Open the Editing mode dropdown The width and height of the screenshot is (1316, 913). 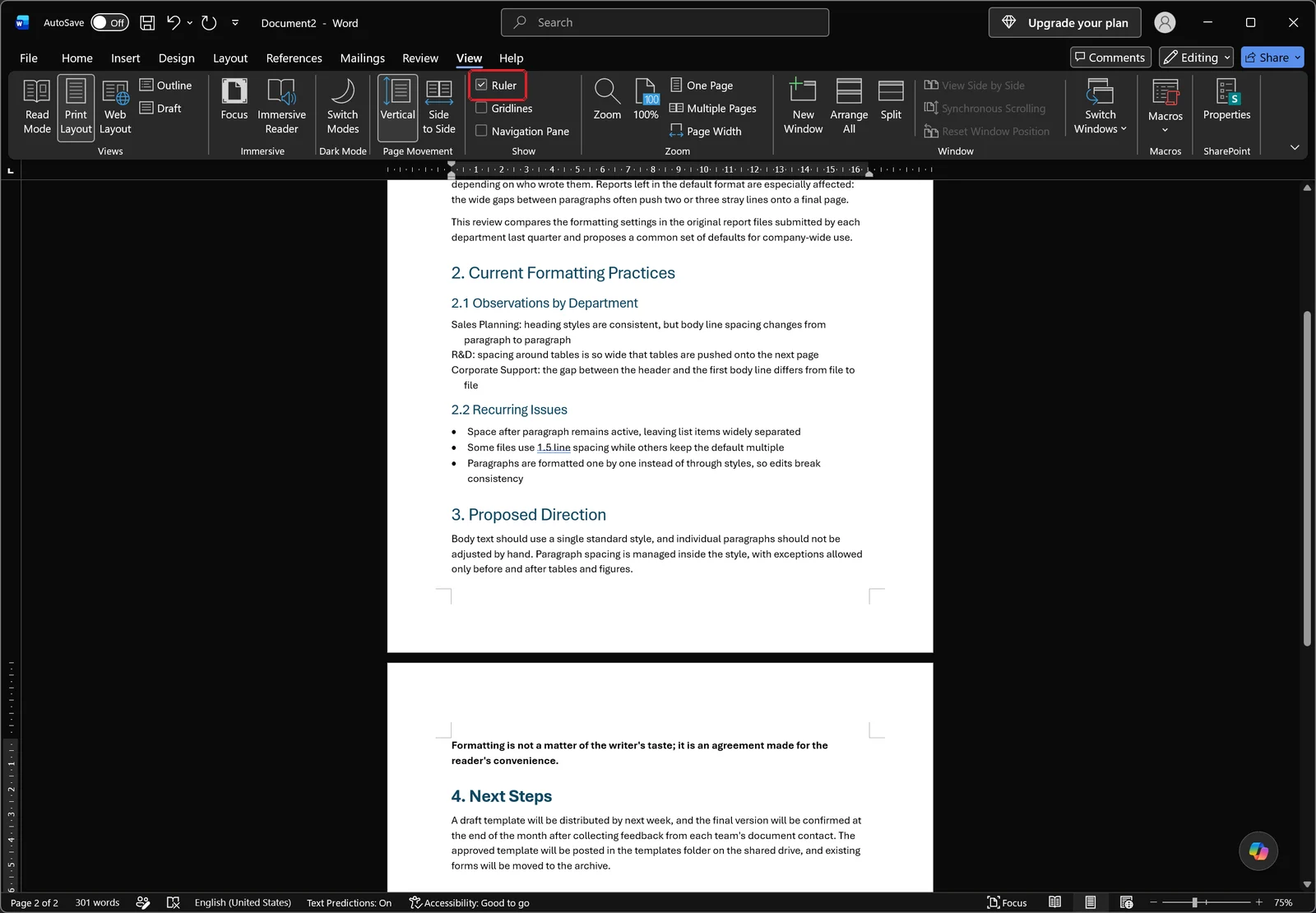(x=1197, y=58)
